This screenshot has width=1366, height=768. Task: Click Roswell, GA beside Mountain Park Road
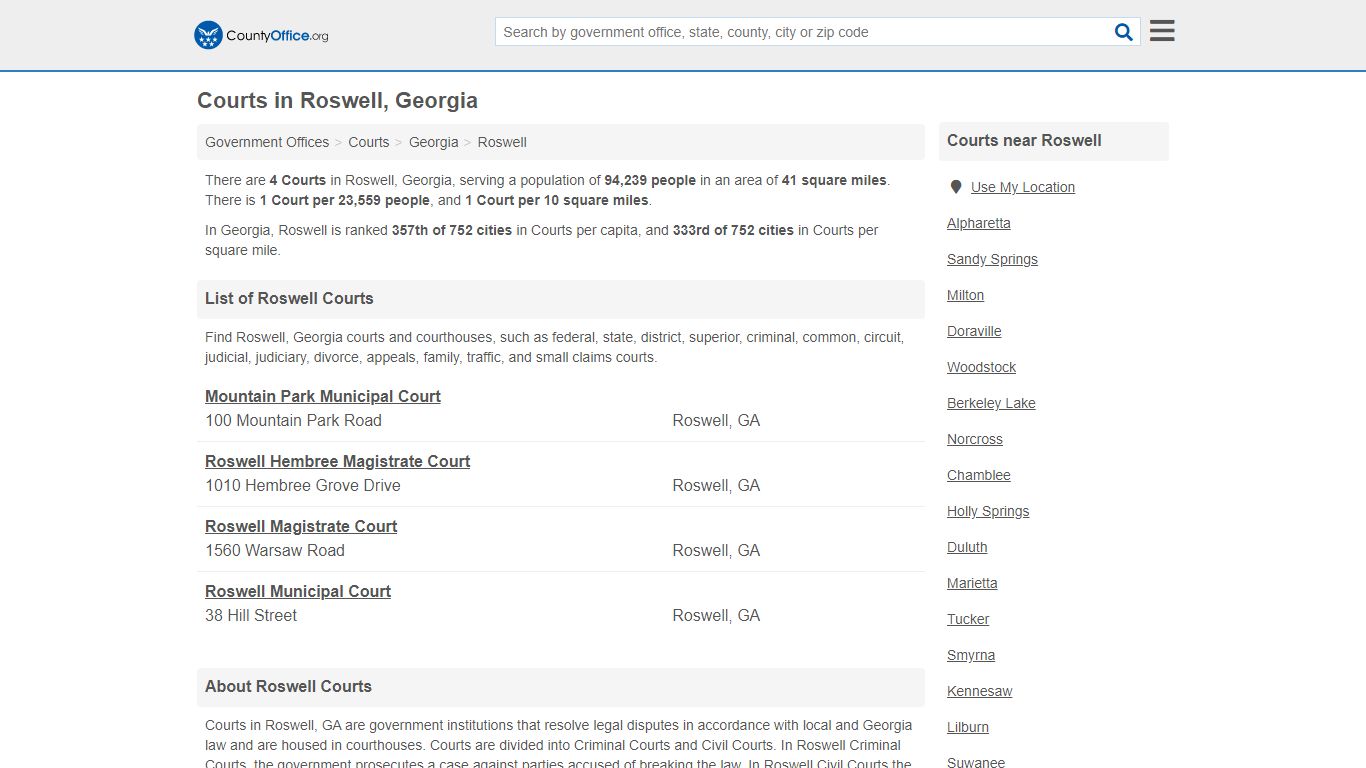point(716,420)
